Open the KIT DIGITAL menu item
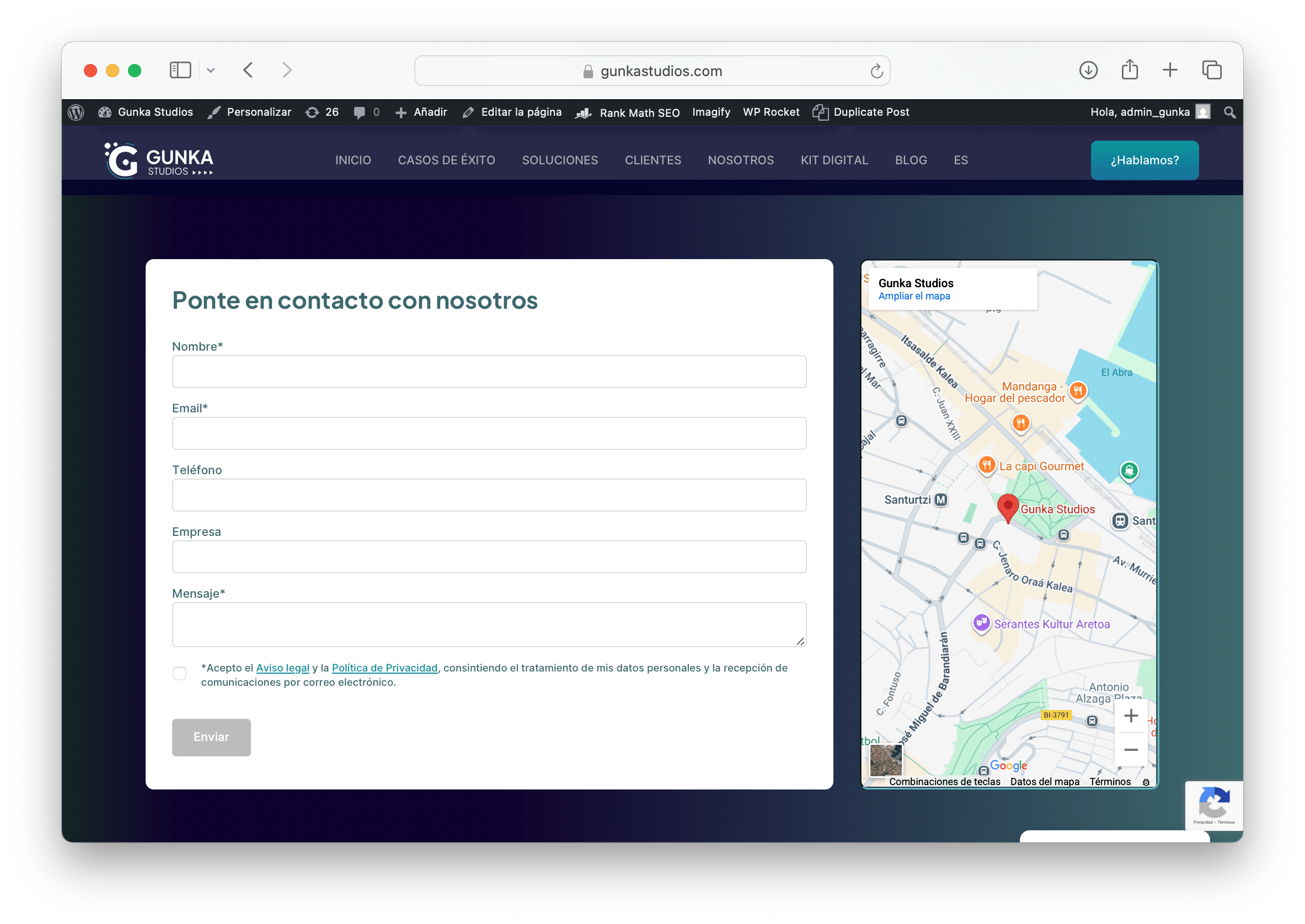This screenshot has width=1305, height=924. [x=834, y=160]
